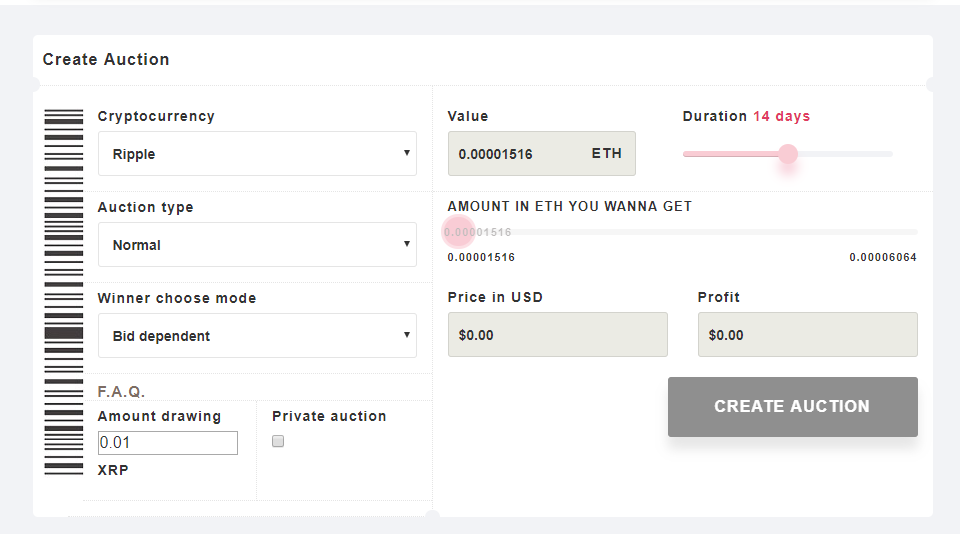
Task: Click the XRP unit label
Action: [x=113, y=470]
